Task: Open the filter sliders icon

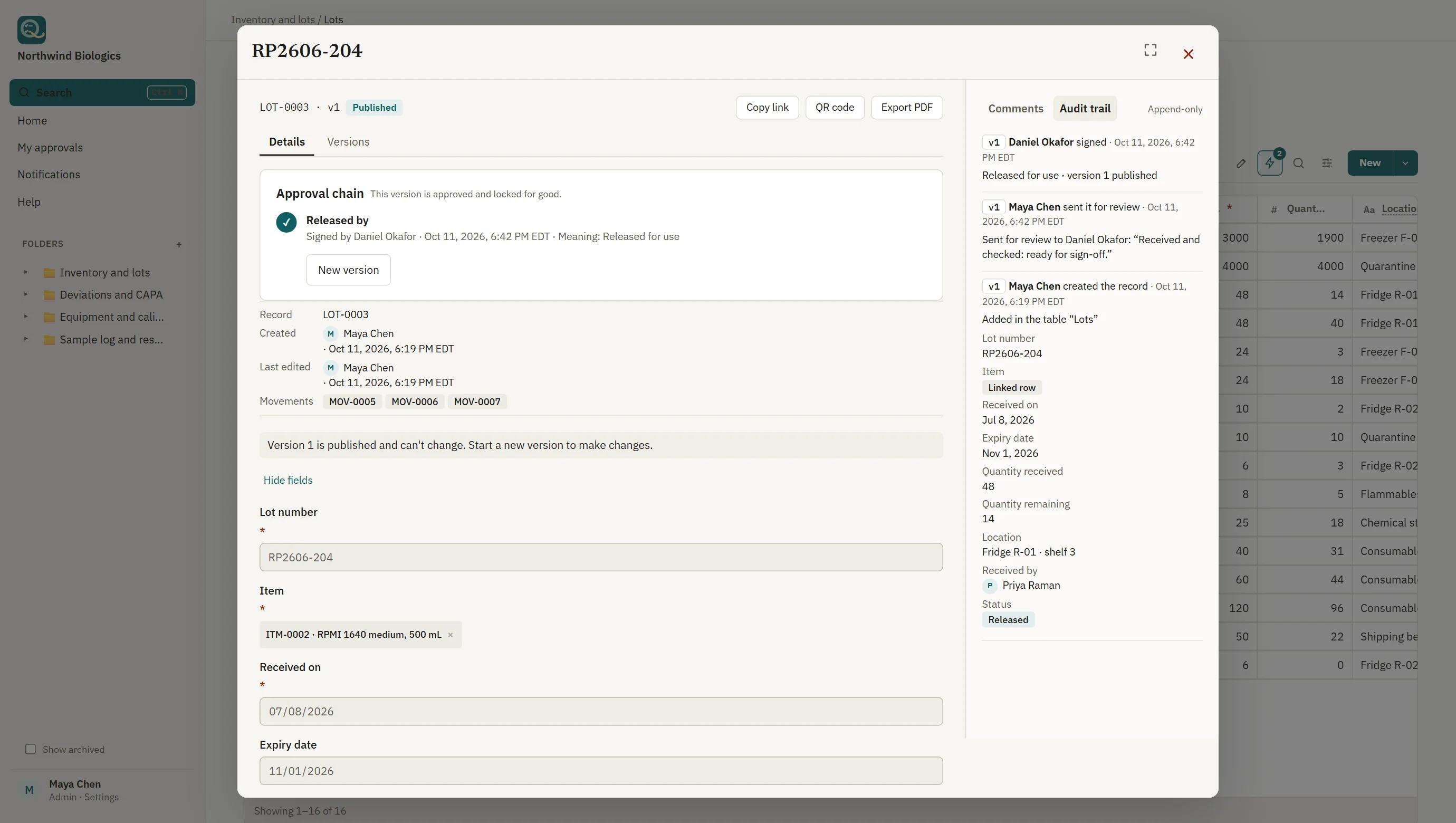Action: point(1327,163)
